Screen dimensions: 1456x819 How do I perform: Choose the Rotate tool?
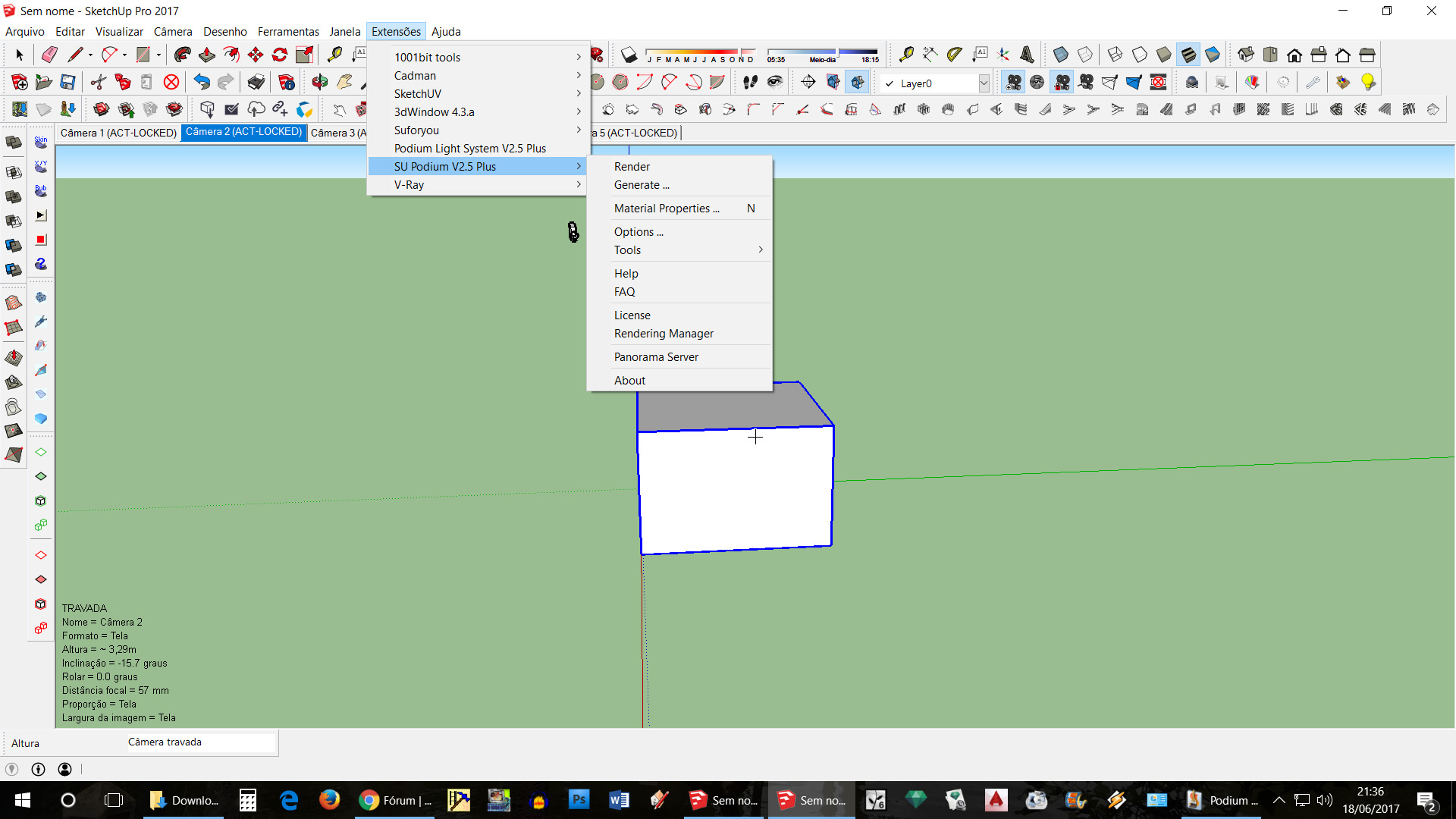280,55
